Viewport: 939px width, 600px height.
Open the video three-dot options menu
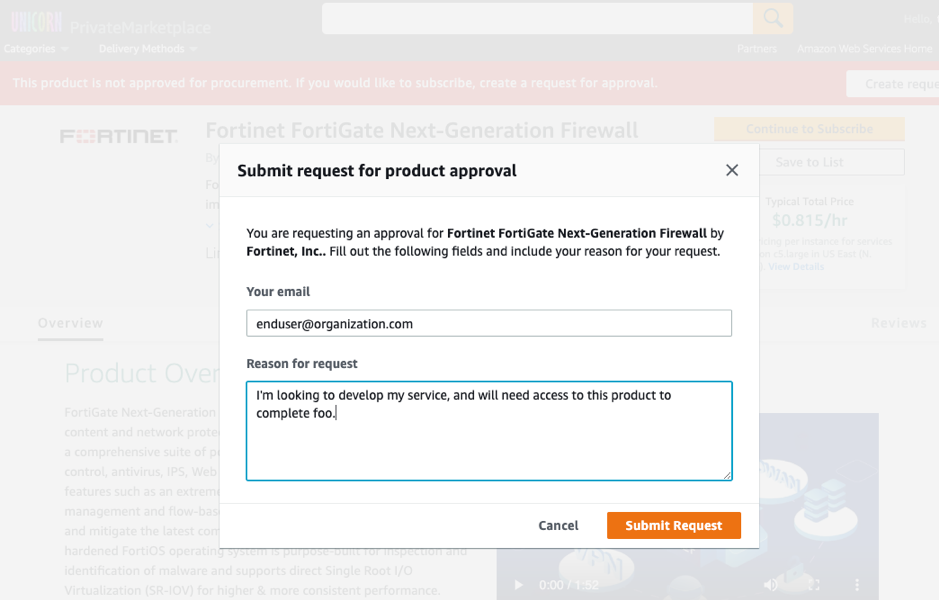(855, 584)
